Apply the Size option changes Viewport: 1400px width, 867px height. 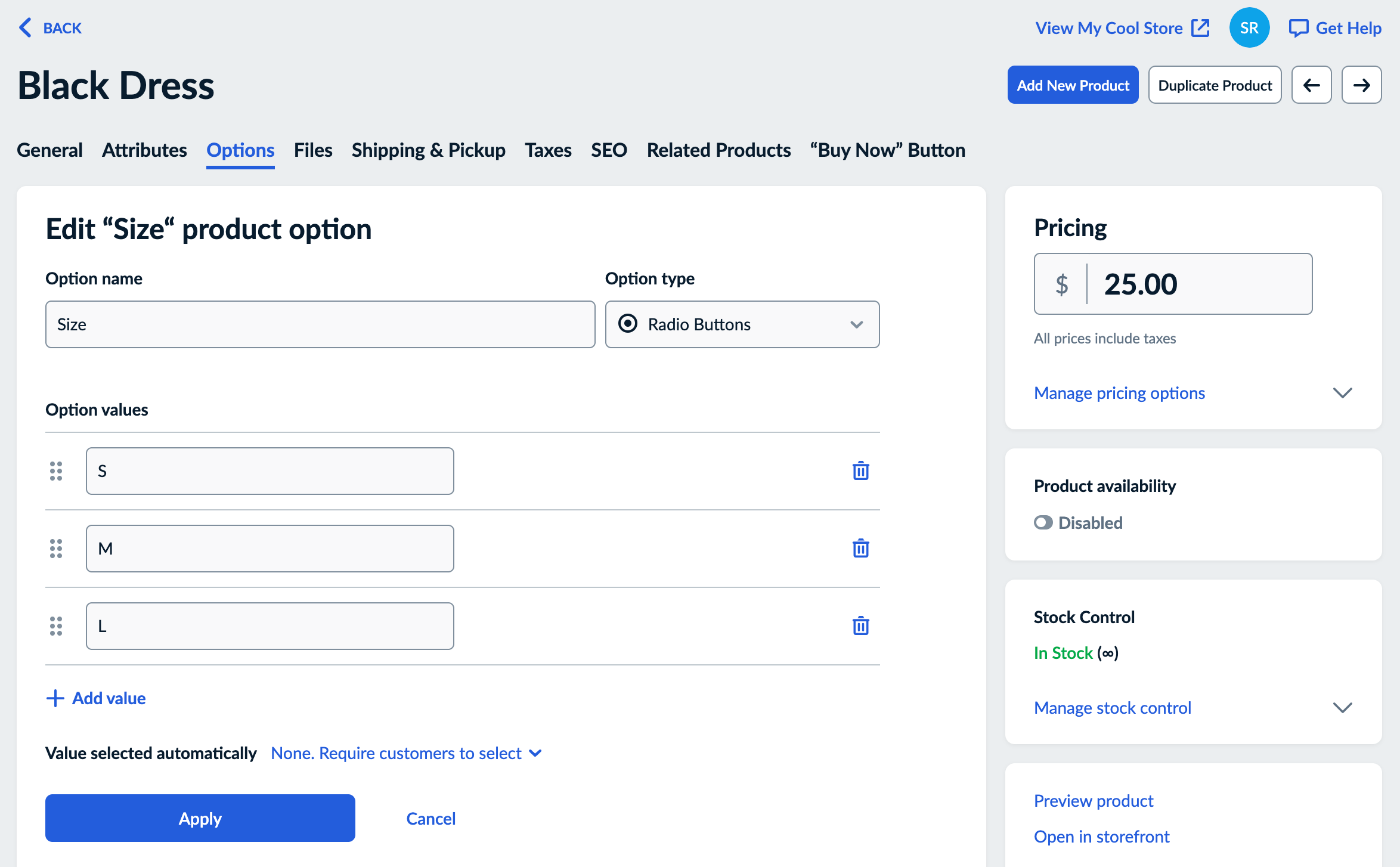200,818
